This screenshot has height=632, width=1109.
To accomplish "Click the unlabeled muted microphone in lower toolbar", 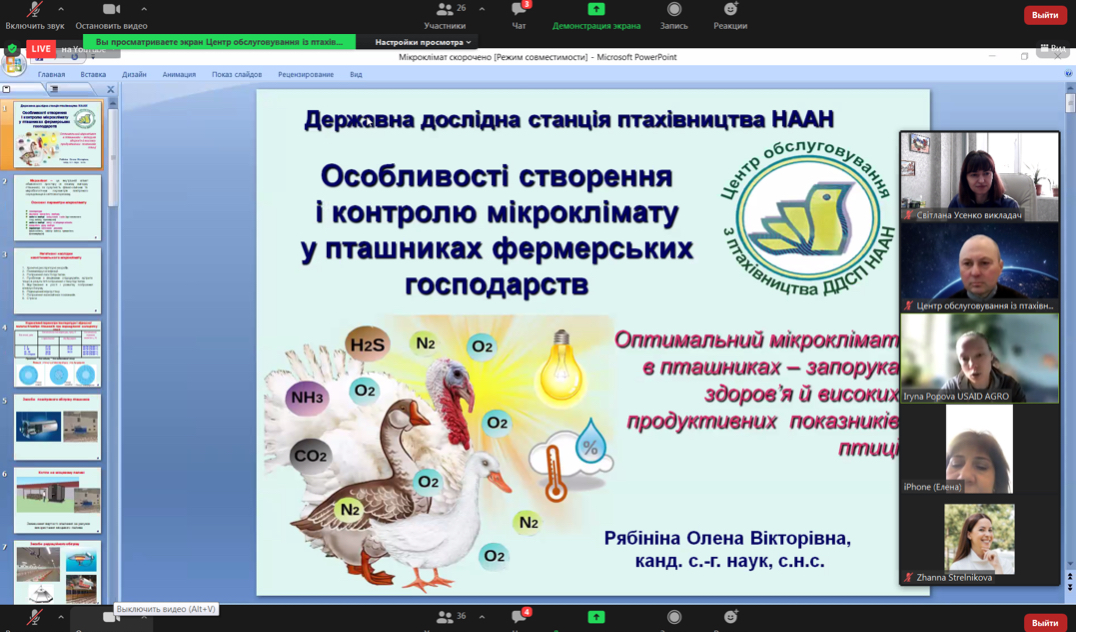I will point(34,617).
